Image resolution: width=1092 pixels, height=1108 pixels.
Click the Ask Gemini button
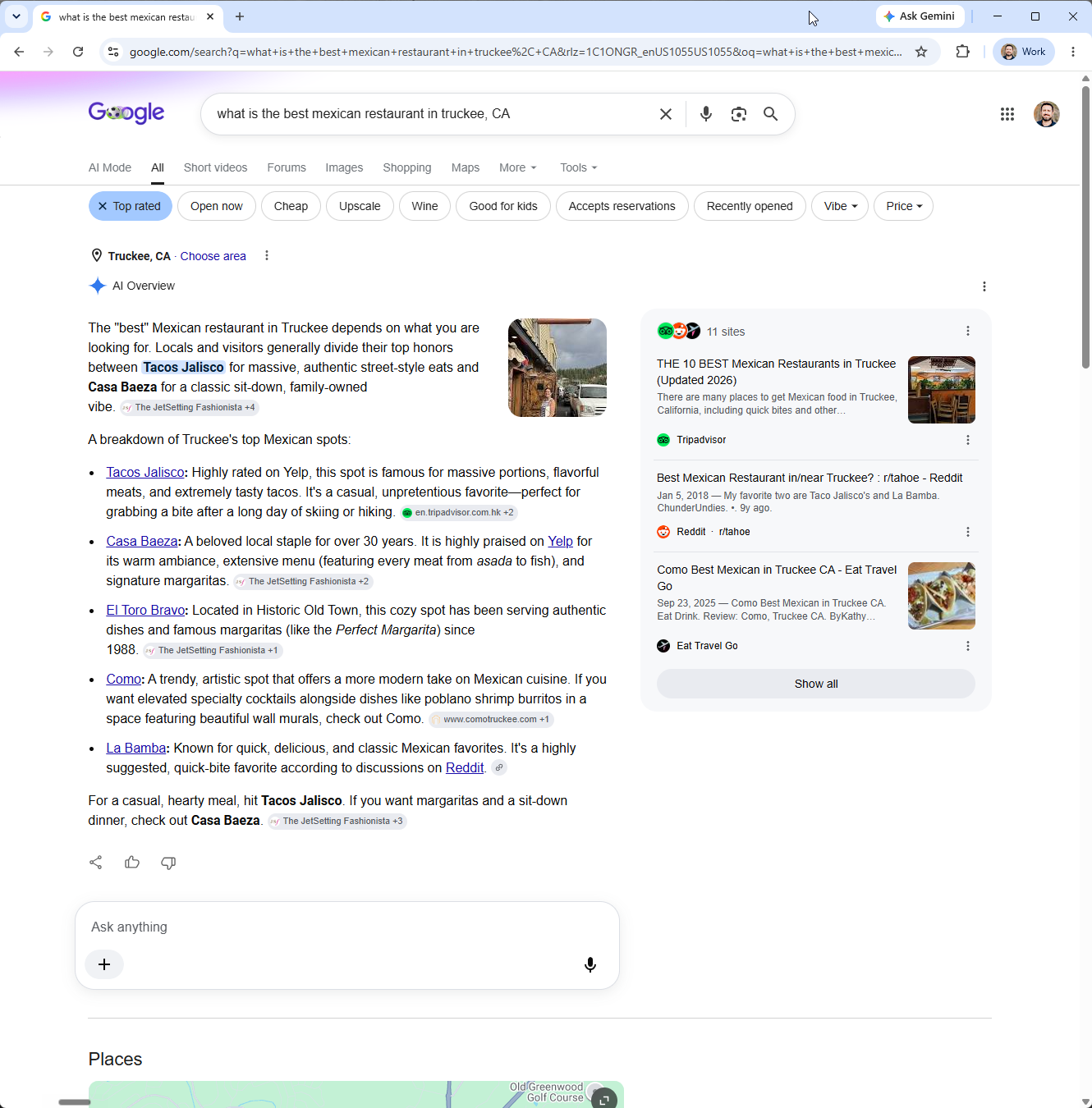click(x=920, y=16)
